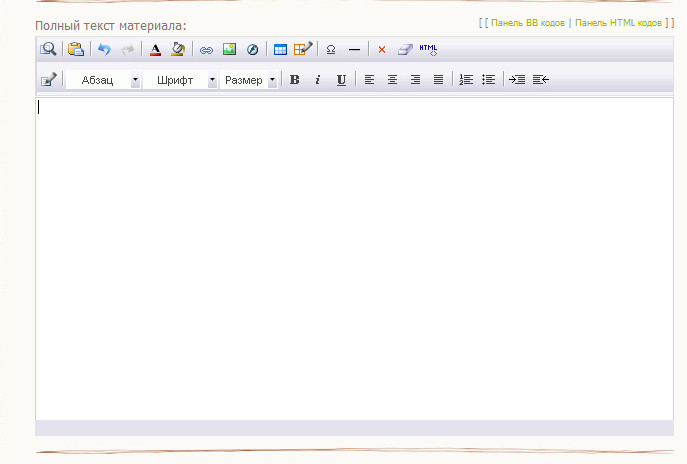687x464 pixels.
Task: Toggle bulleted list
Action: (x=489, y=80)
